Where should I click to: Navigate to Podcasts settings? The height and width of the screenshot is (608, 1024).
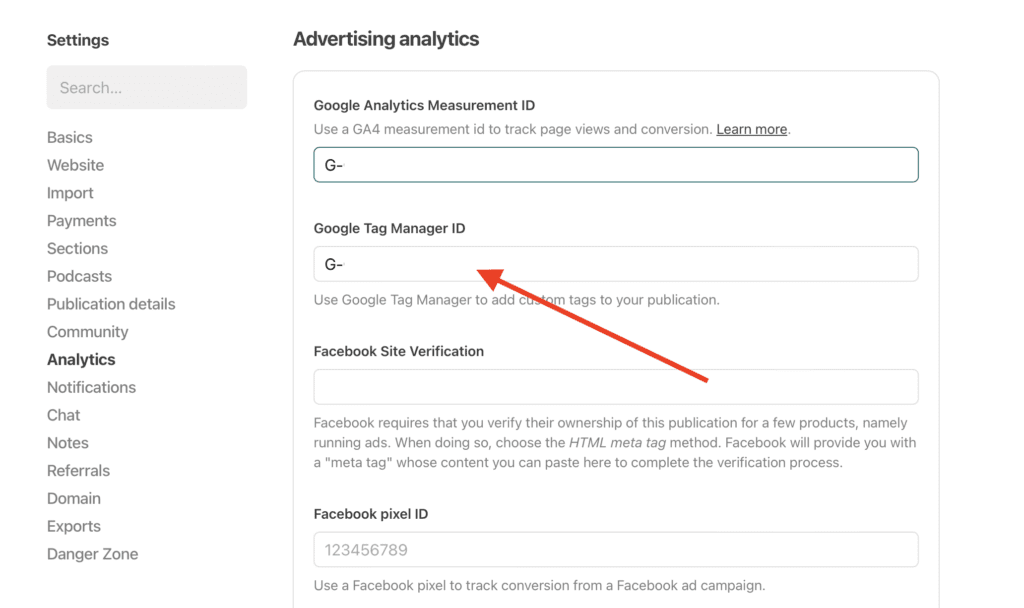pos(79,276)
